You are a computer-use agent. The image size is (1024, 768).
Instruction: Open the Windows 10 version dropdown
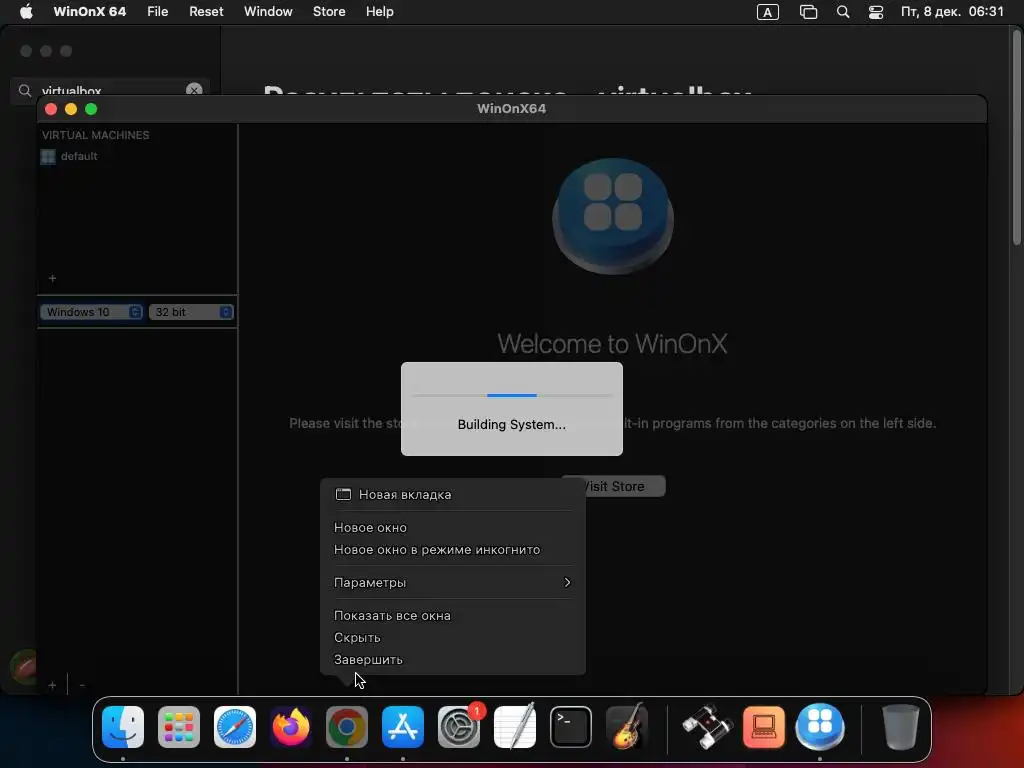pyautogui.click(x=91, y=312)
